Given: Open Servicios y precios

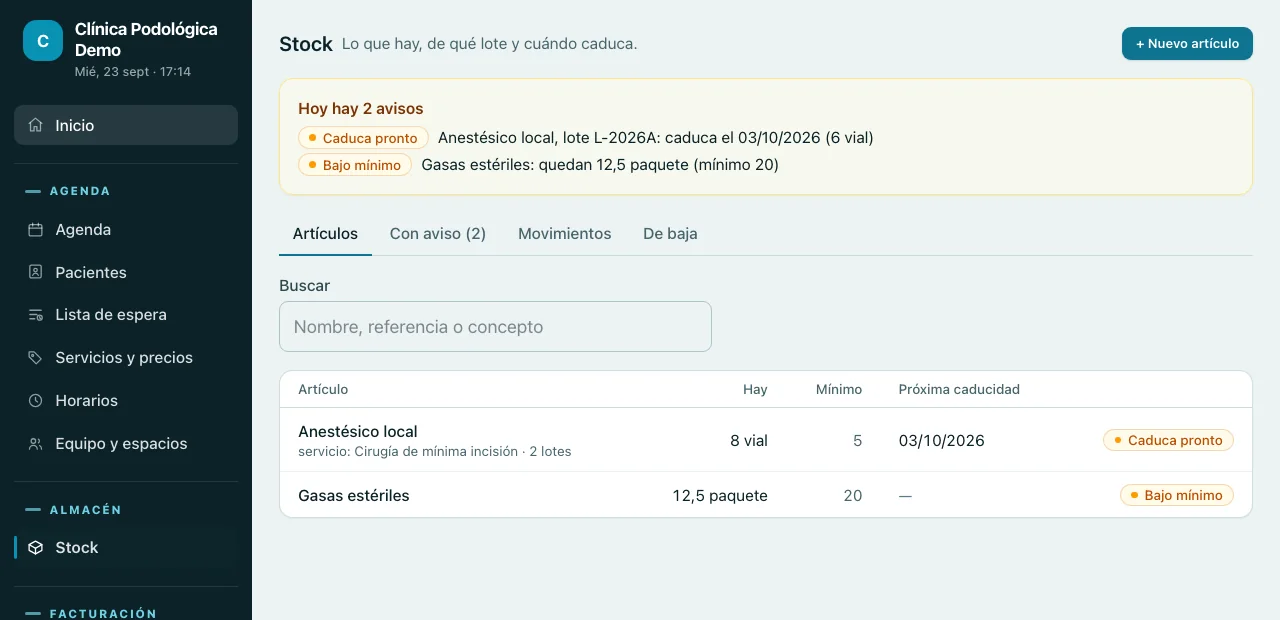Looking at the screenshot, I should tap(126, 358).
